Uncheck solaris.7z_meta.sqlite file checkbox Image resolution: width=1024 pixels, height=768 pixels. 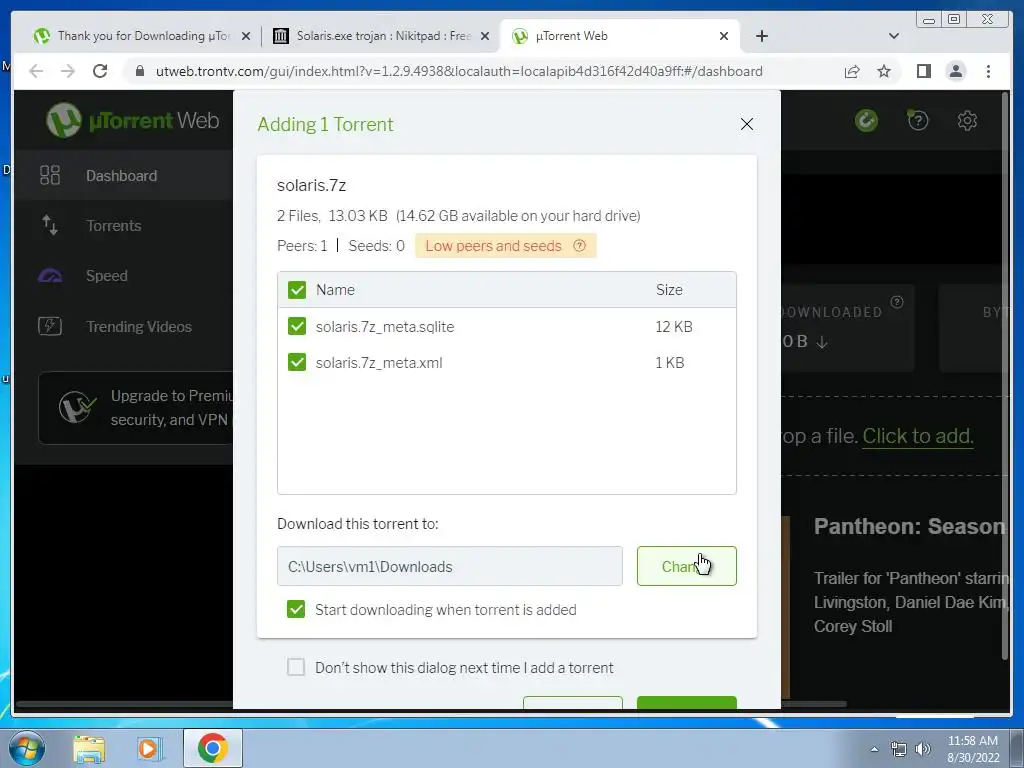(x=297, y=326)
